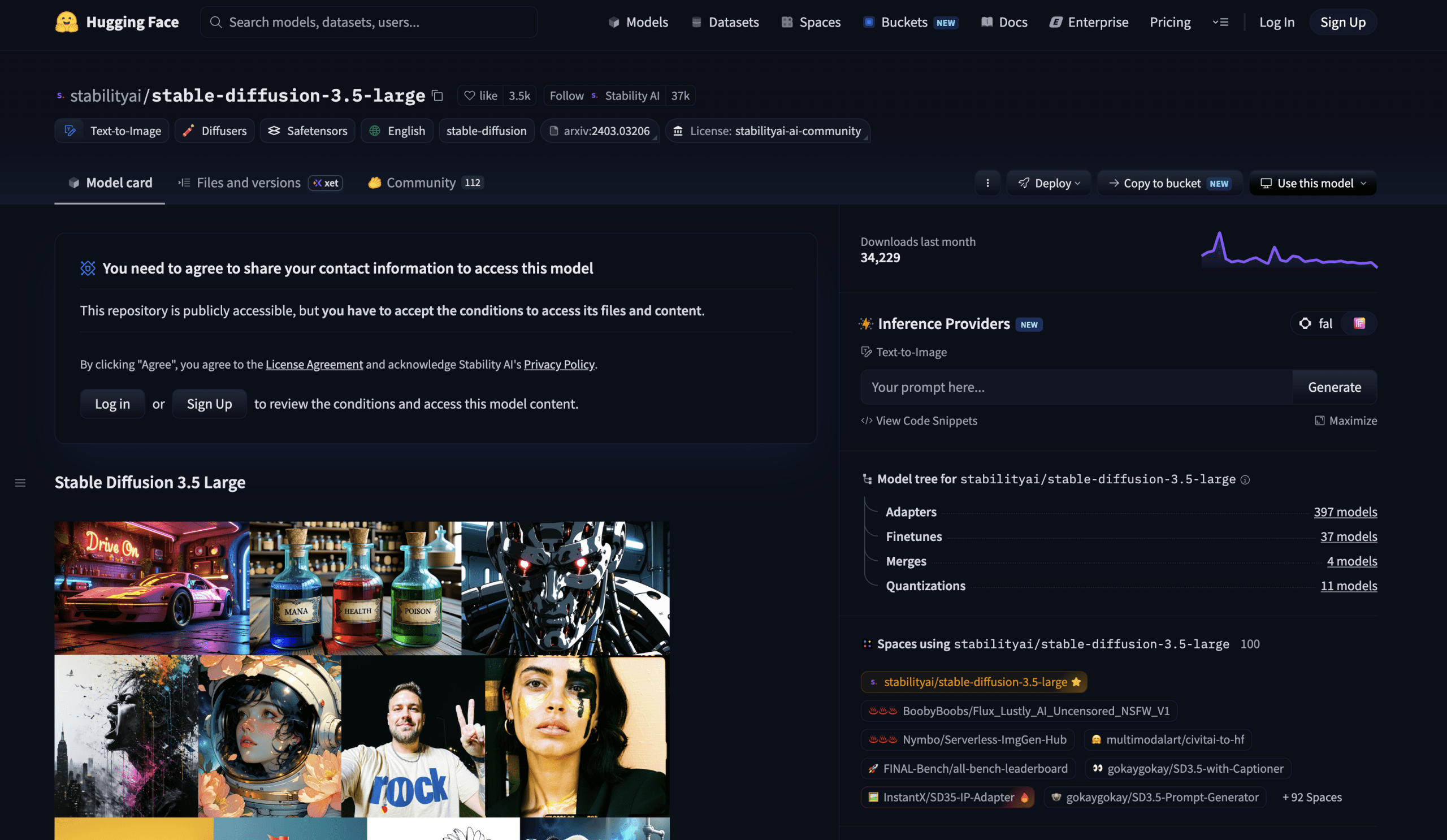This screenshot has height=840, width=1447.
Task: Select the pink inference provider icon
Action: click(1359, 323)
